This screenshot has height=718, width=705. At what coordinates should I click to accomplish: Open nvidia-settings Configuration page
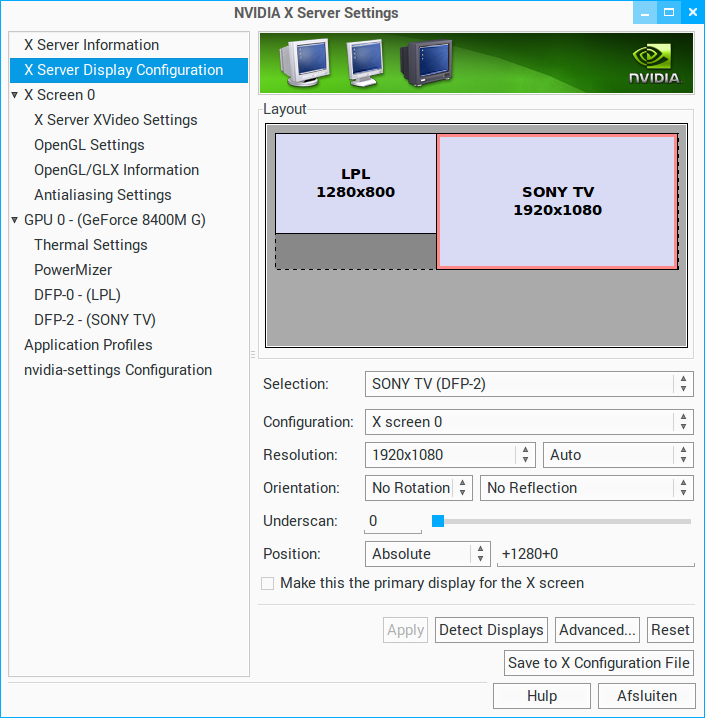click(118, 370)
